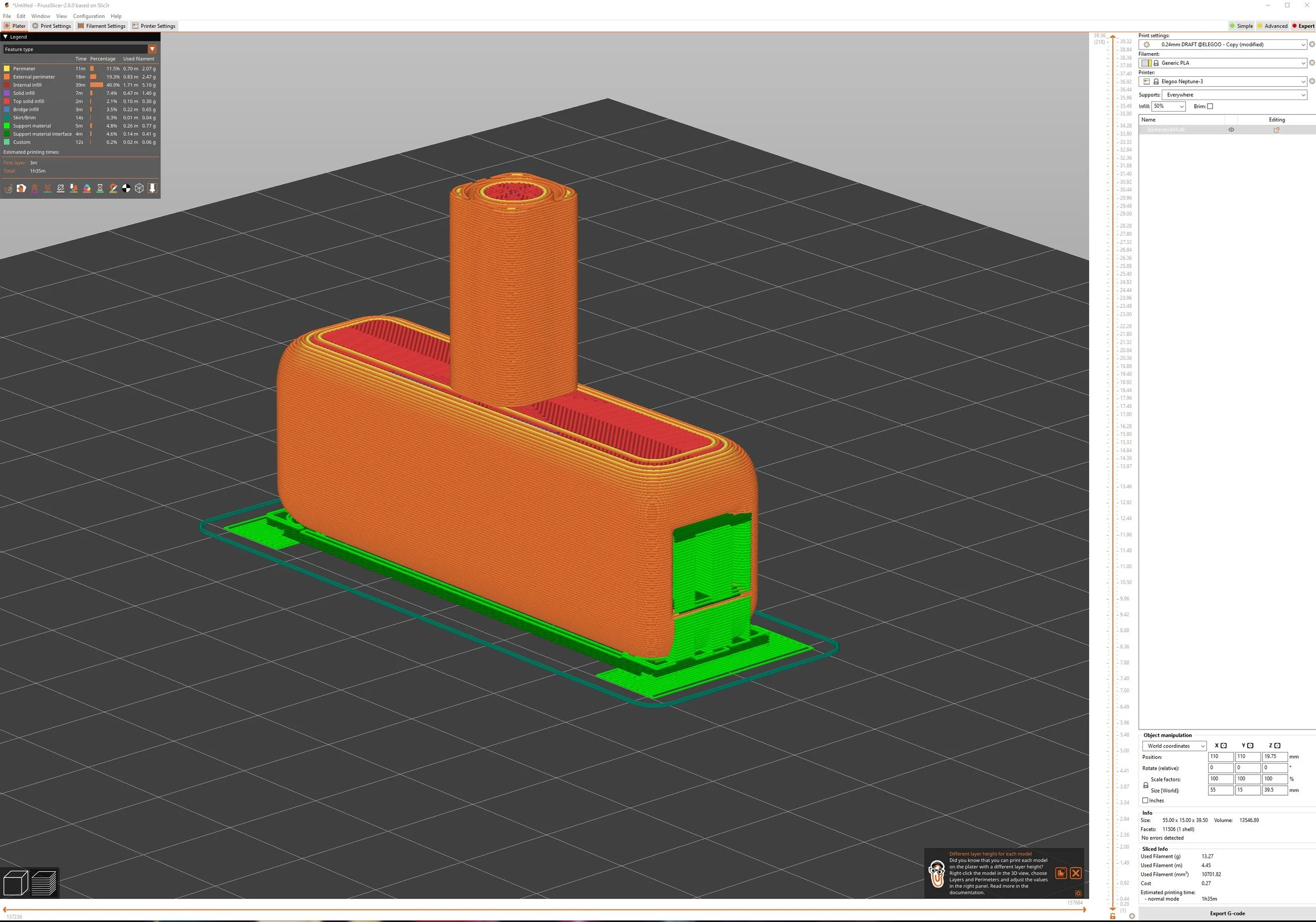Open the Configuration menu
The image size is (1316, 922).
click(89, 16)
